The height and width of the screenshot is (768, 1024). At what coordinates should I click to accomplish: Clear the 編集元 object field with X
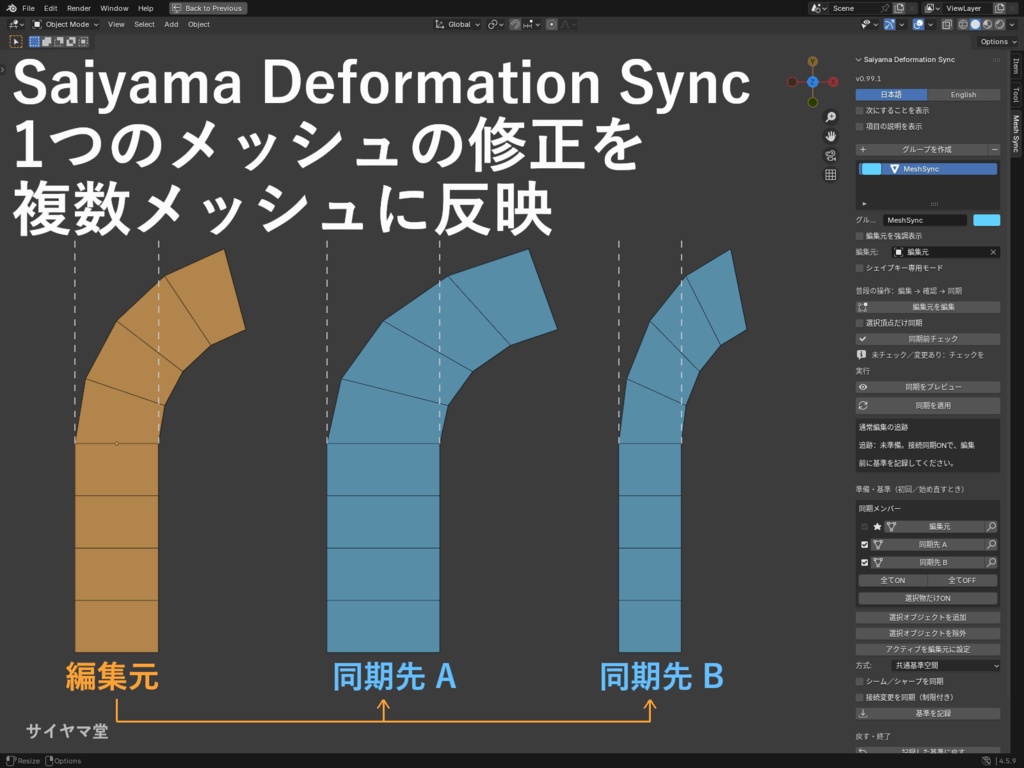993,252
